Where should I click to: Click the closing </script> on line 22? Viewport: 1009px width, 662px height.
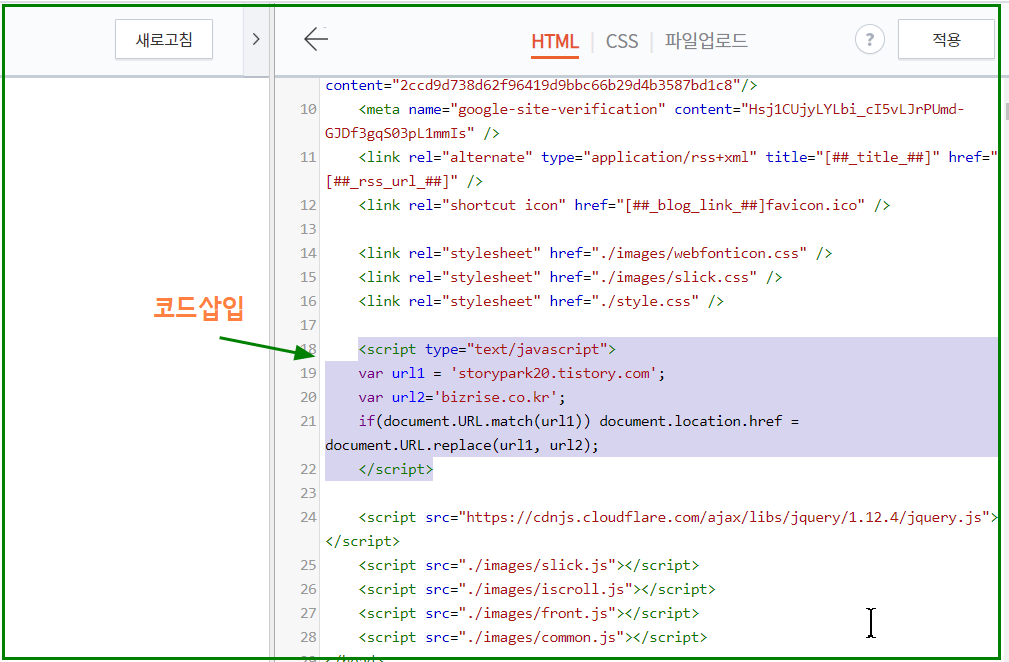pyautogui.click(x=396, y=469)
